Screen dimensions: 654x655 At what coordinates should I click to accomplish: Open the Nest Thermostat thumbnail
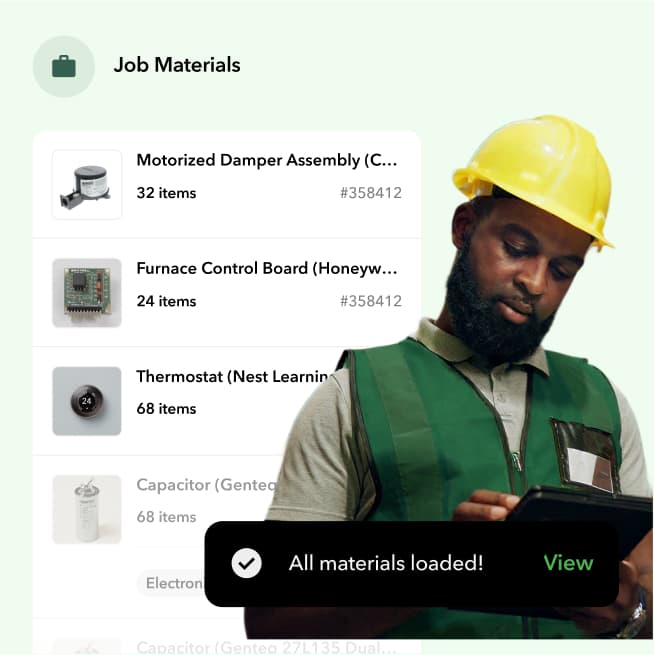pos(87,401)
